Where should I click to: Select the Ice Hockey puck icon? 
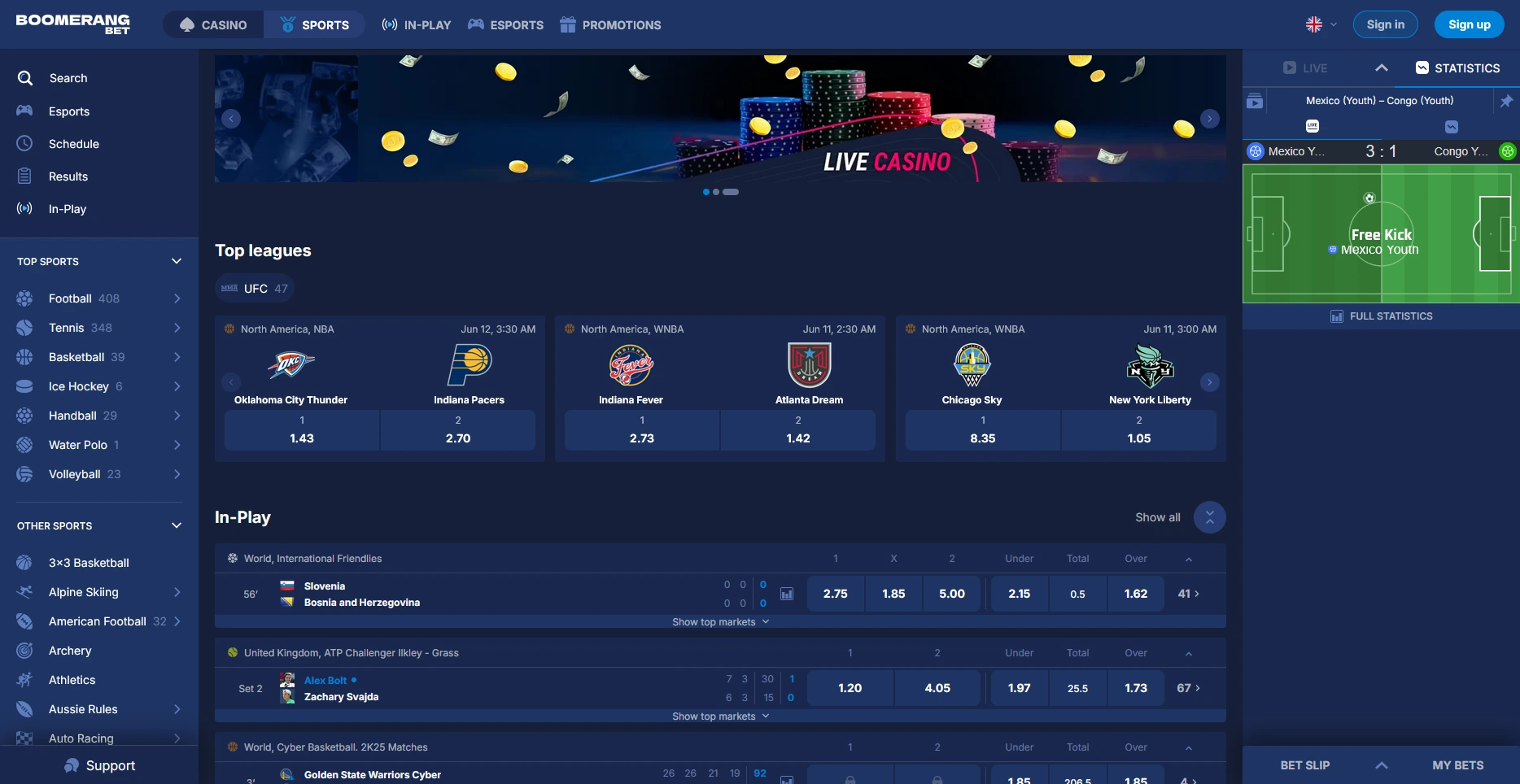(x=25, y=386)
